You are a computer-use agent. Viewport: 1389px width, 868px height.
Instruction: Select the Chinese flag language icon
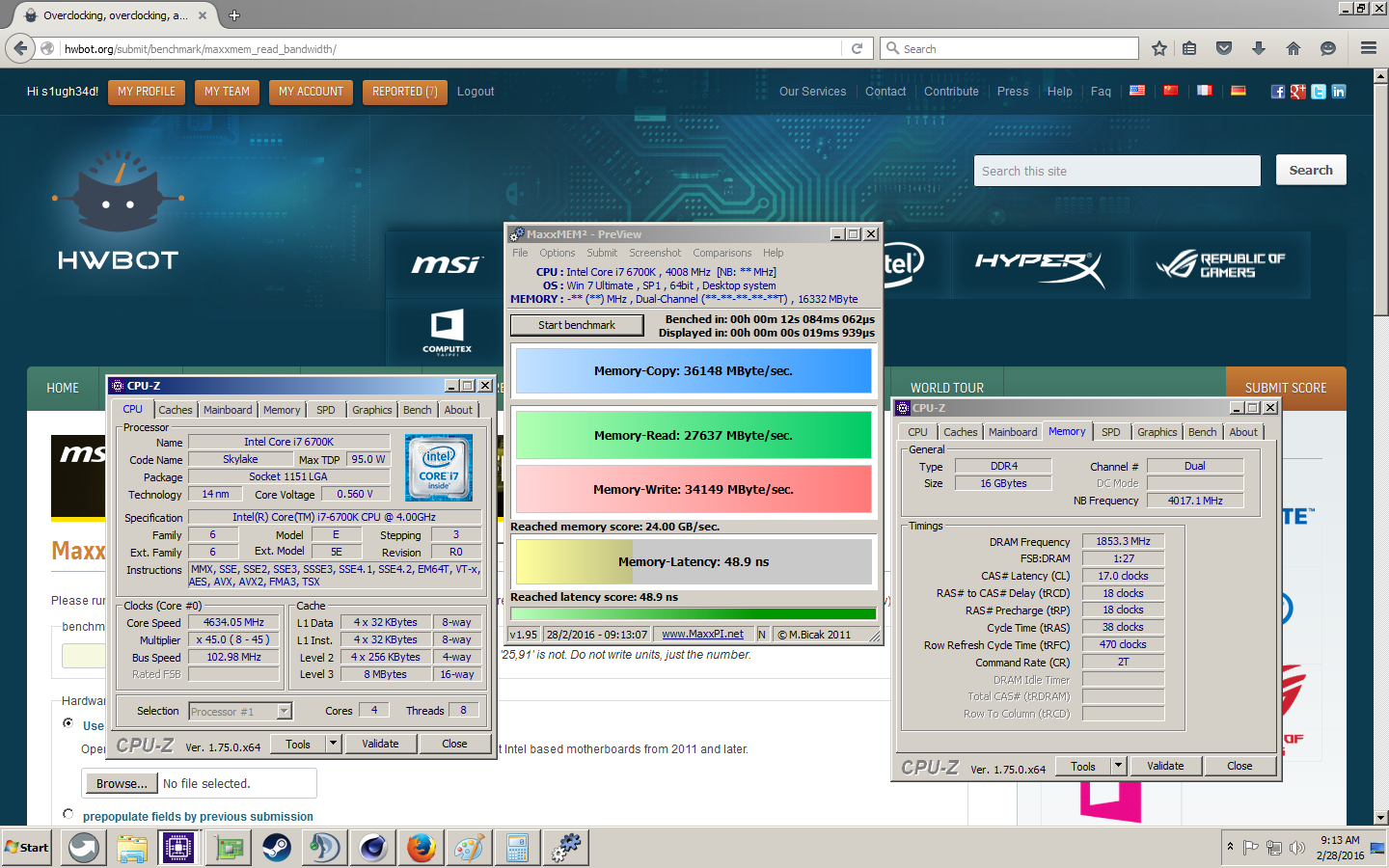coord(1171,91)
